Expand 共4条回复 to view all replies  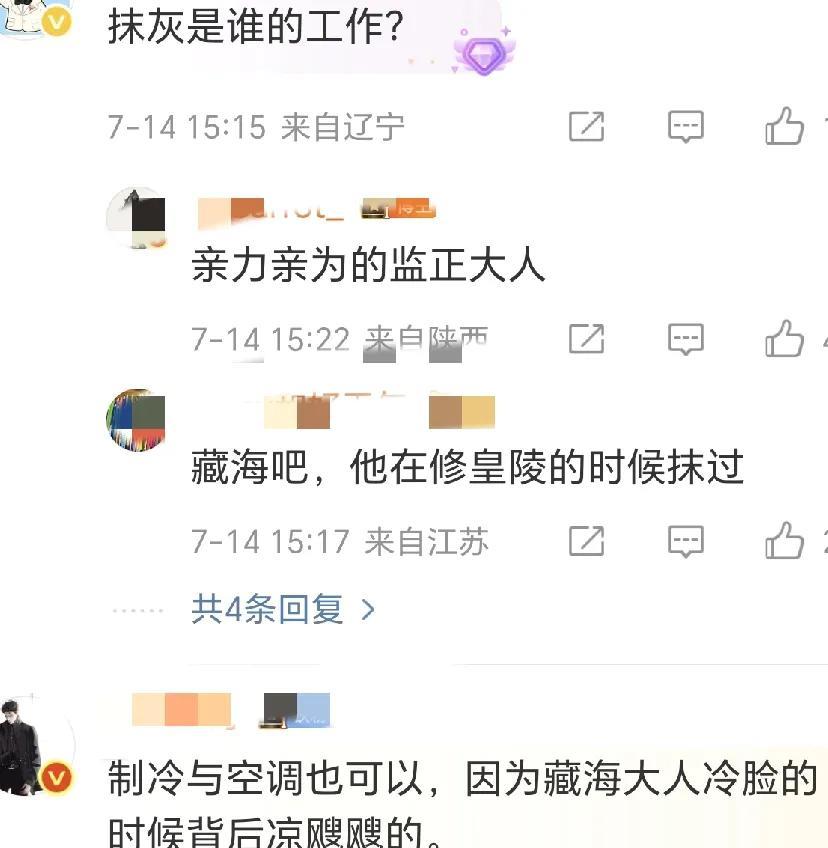tap(267, 610)
